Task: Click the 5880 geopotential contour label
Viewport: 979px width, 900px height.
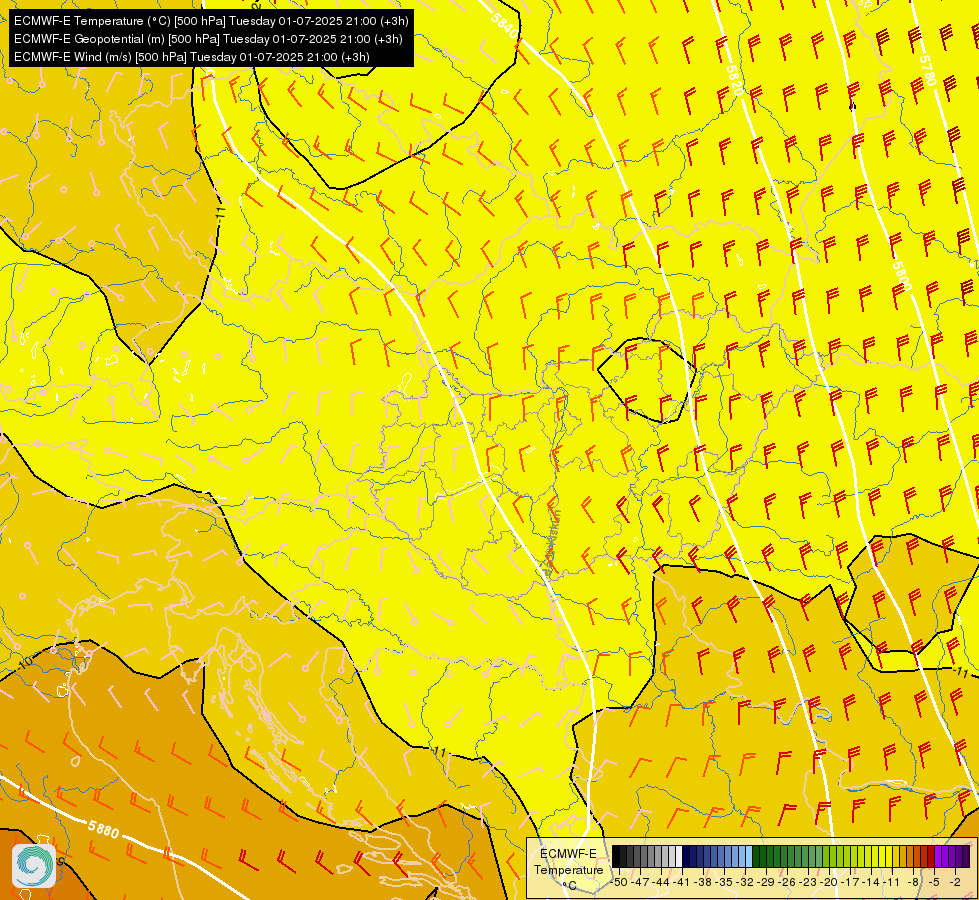Action: click(104, 830)
